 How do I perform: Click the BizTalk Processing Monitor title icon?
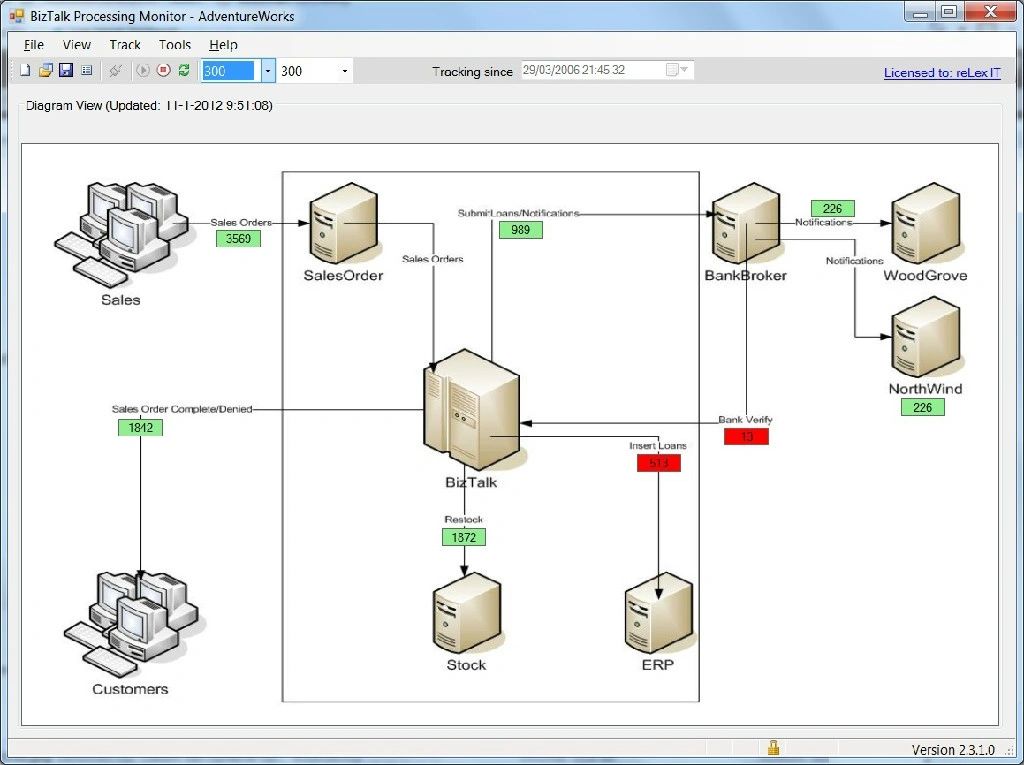[x=16, y=15]
